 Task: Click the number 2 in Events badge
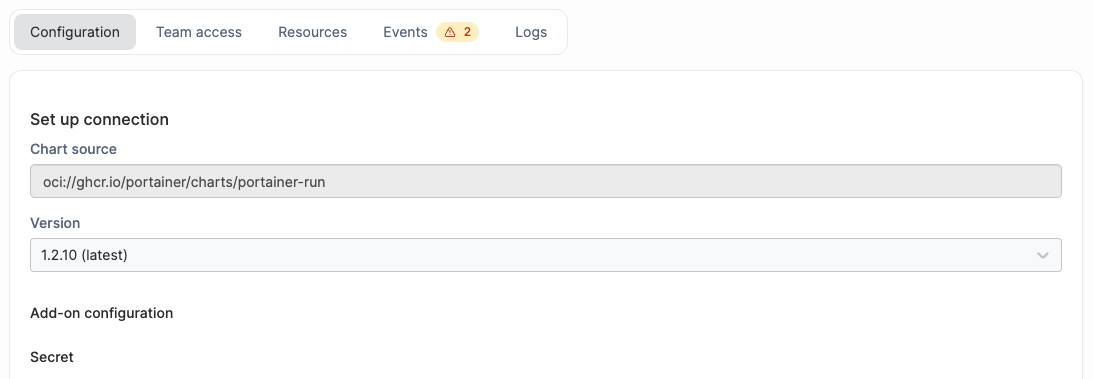467,32
